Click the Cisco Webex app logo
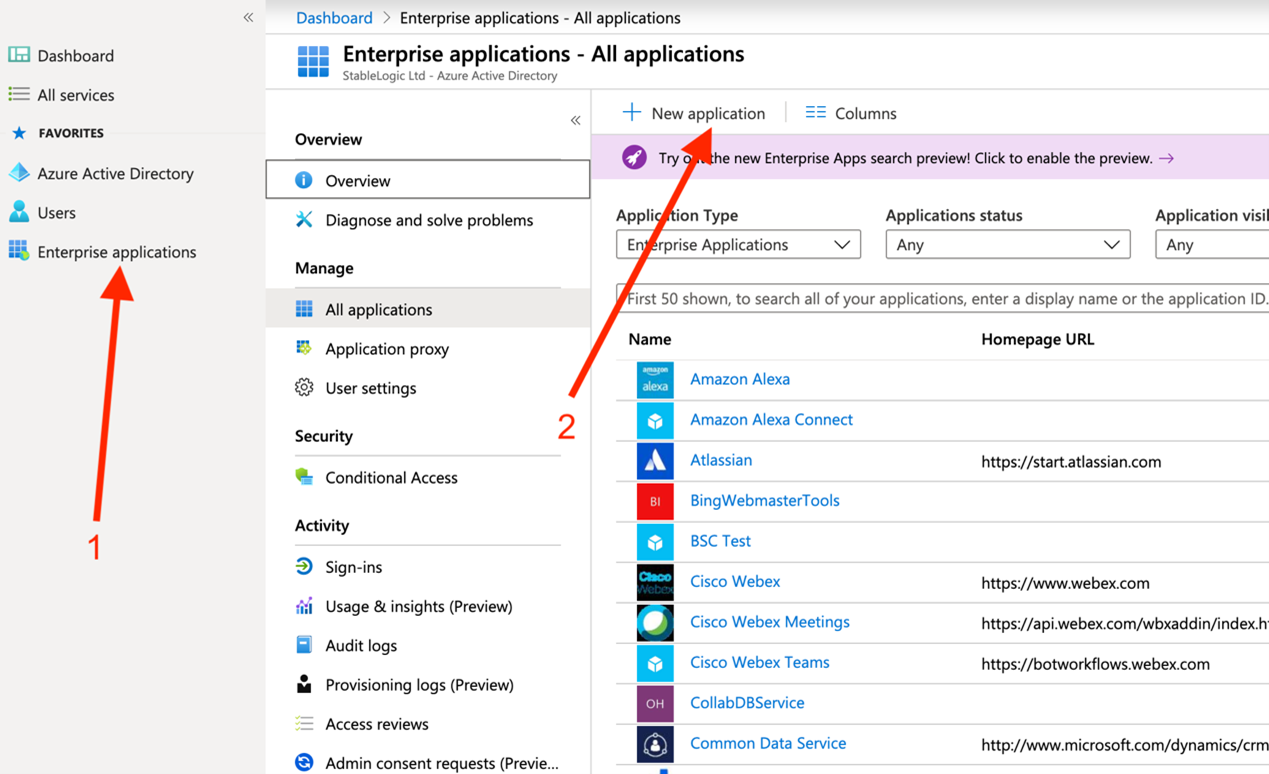Viewport: 1269px width, 774px height. 655,582
